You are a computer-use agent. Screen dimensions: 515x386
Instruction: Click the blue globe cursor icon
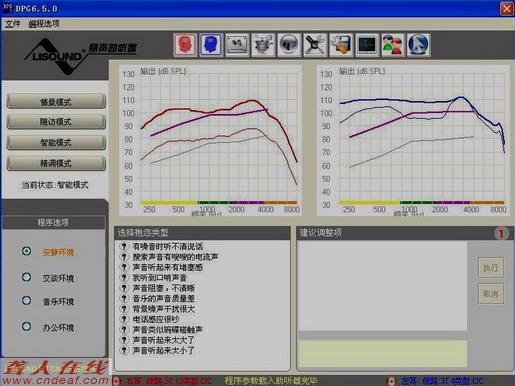tap(418, 45)
